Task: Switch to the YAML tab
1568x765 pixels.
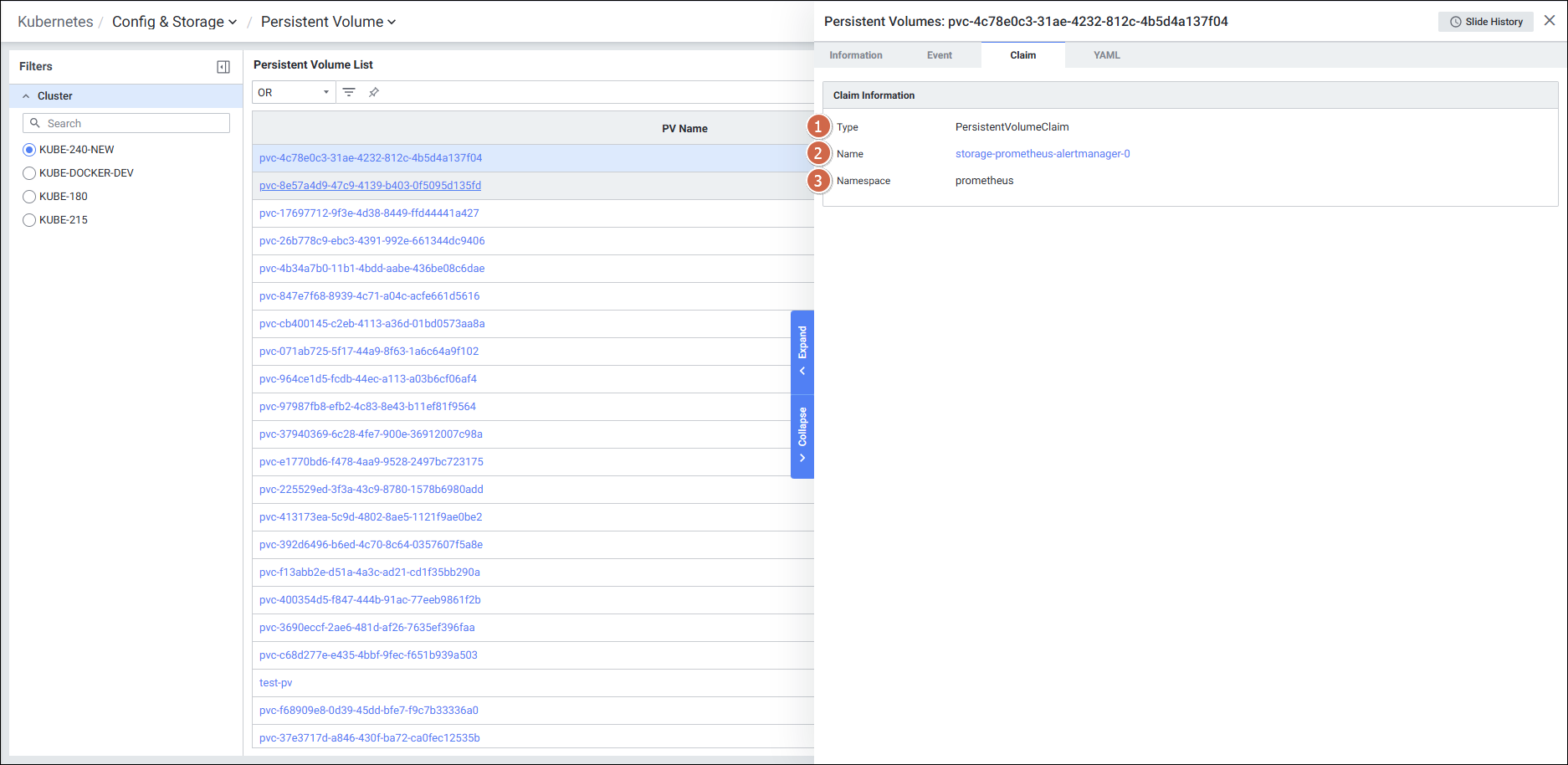Action: pyautogui.click(x=1106, y=55)
